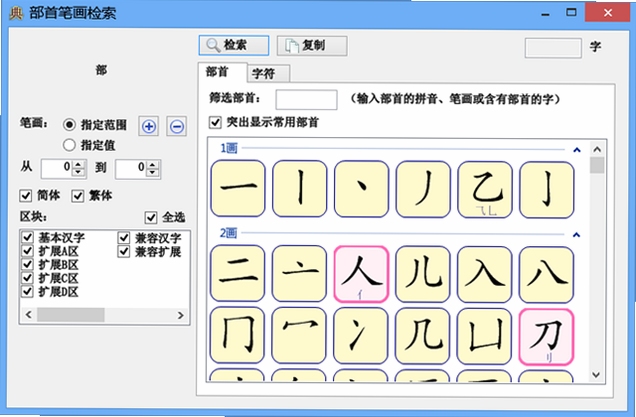The width and height of the screenshot is (636, 417).
Task: Collapse the 1画 radical group
Action: tap(576, 150)
